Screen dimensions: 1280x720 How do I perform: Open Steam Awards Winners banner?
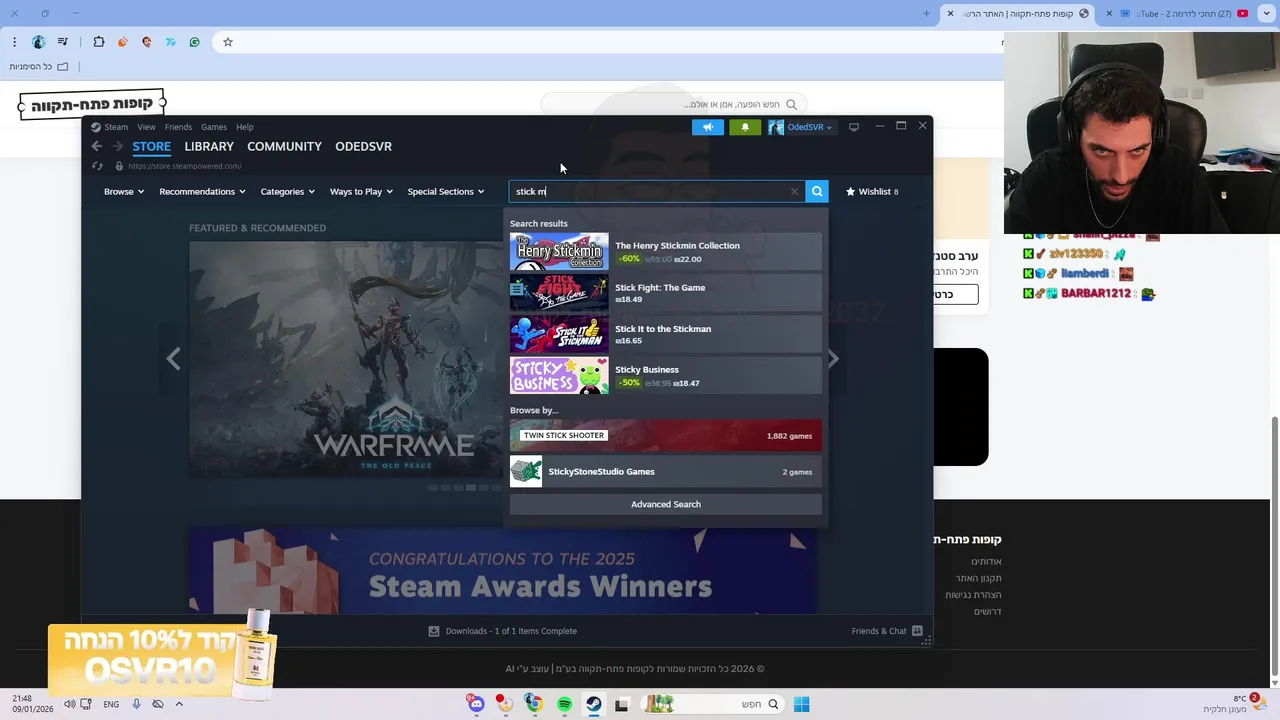(503, 570)
